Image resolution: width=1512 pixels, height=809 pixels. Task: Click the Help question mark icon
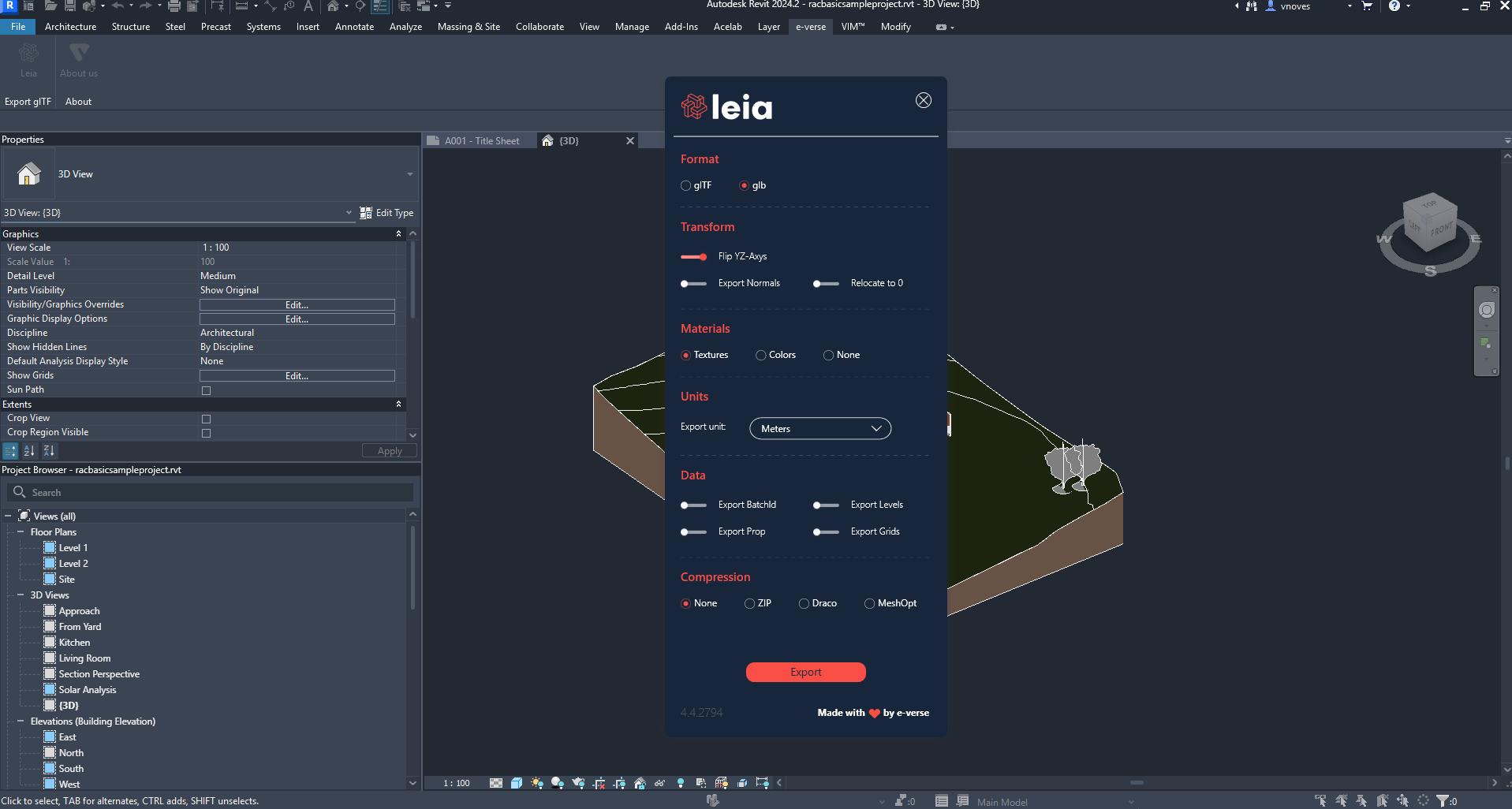click(1394, 6)
